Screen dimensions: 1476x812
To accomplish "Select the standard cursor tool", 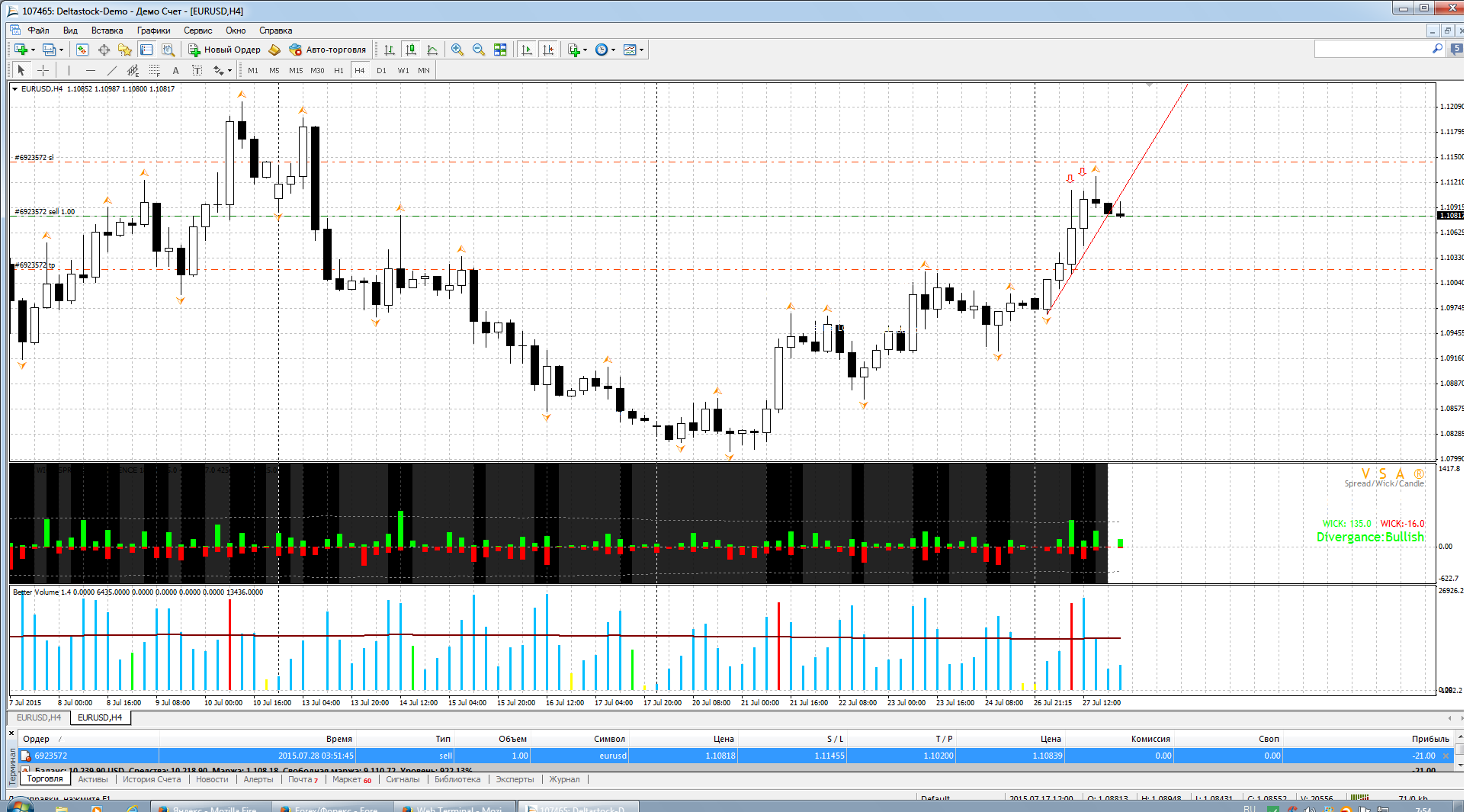I will (x=21, y=70).
